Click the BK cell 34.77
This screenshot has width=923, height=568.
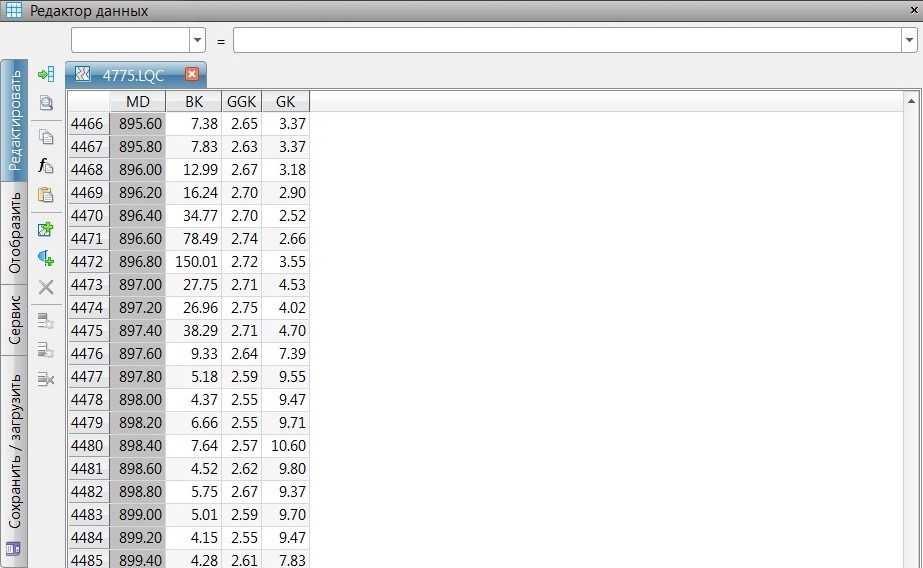[x=194, y=216]
